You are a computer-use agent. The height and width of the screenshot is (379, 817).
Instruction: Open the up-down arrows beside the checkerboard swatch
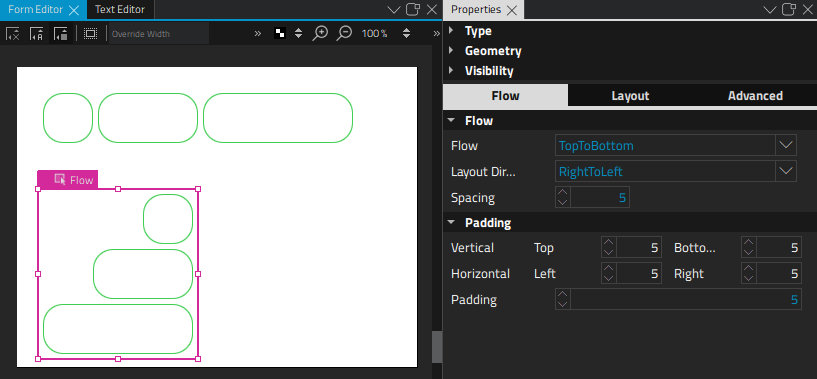pos(299,33)
